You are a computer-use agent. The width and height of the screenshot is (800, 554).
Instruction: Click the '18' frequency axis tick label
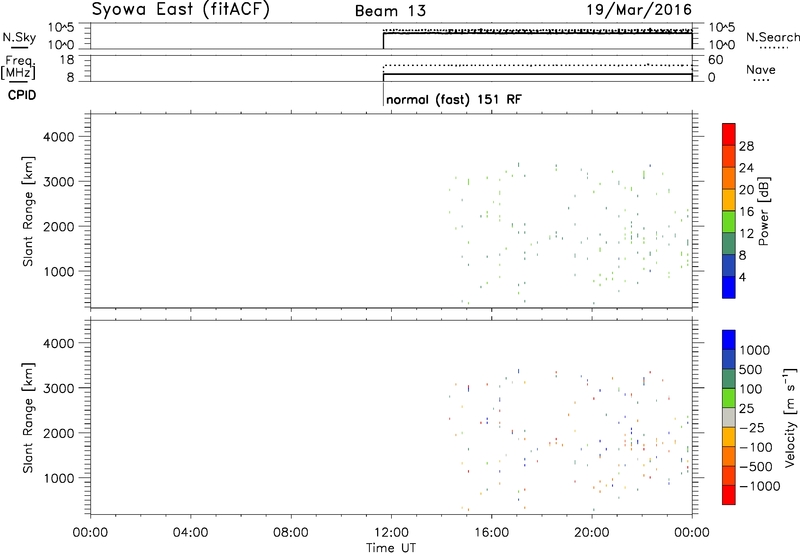[x=67, y=60]
